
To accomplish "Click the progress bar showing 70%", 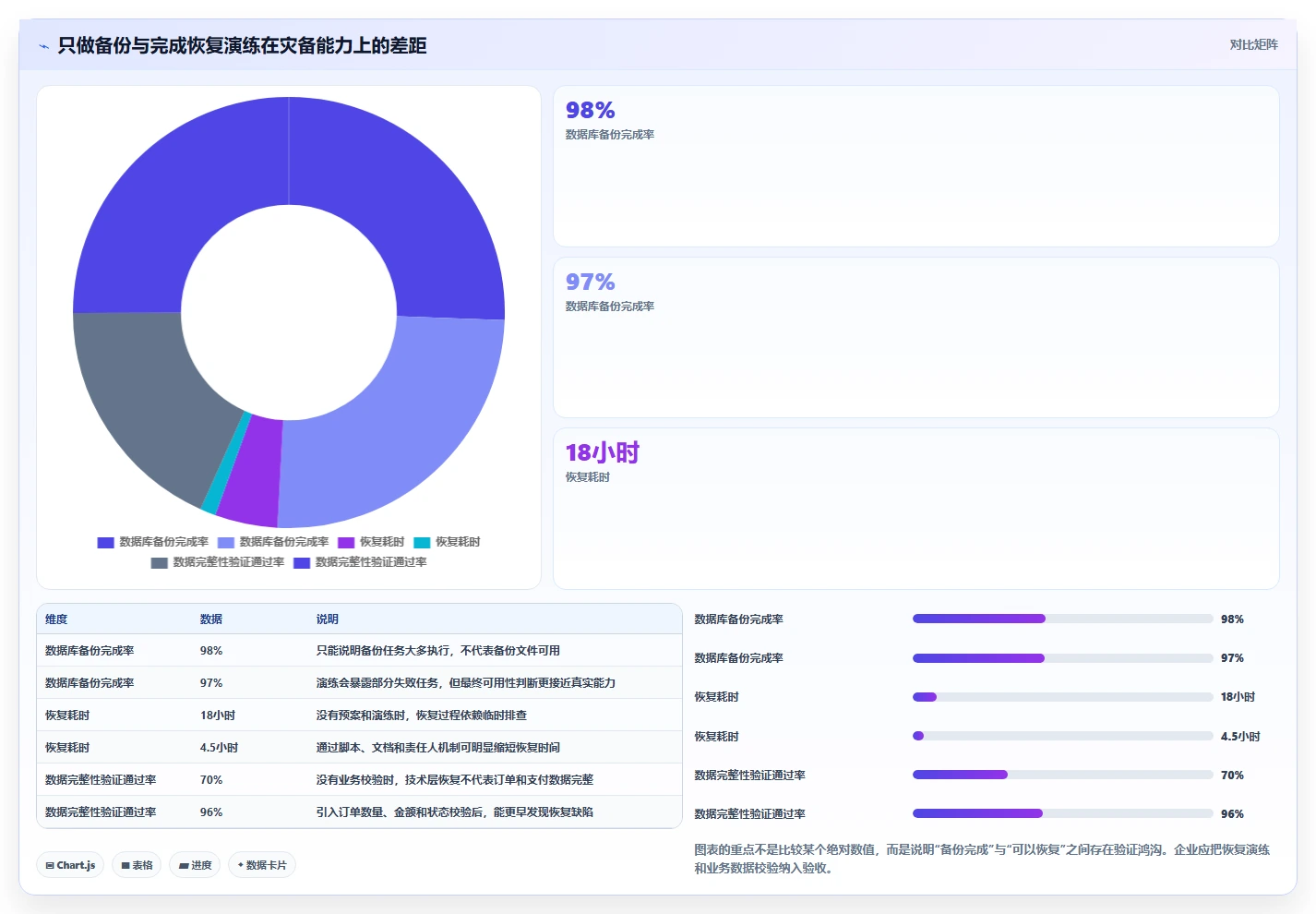I will click(1062, 775).
